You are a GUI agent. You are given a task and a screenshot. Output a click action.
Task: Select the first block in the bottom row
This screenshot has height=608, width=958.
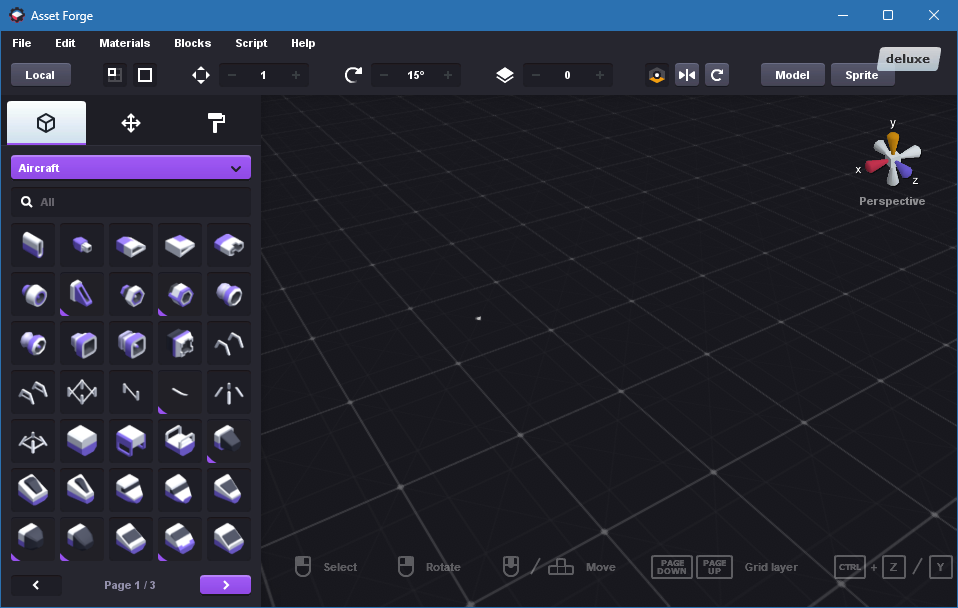coord(33,539)
